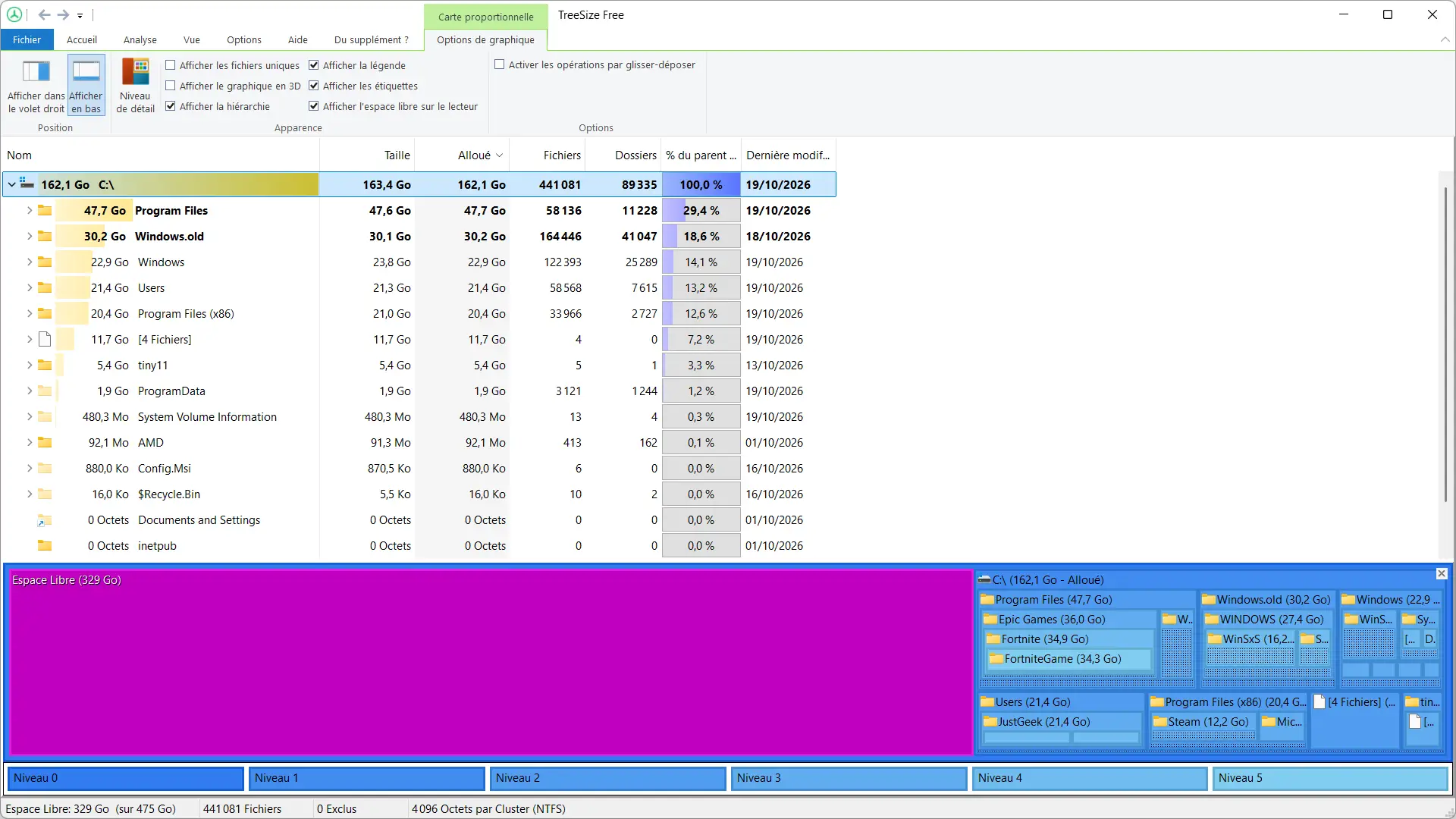Sort by the Alloué column header
The height and width of the screenshot is (819, 1456).
coord(463,155)
